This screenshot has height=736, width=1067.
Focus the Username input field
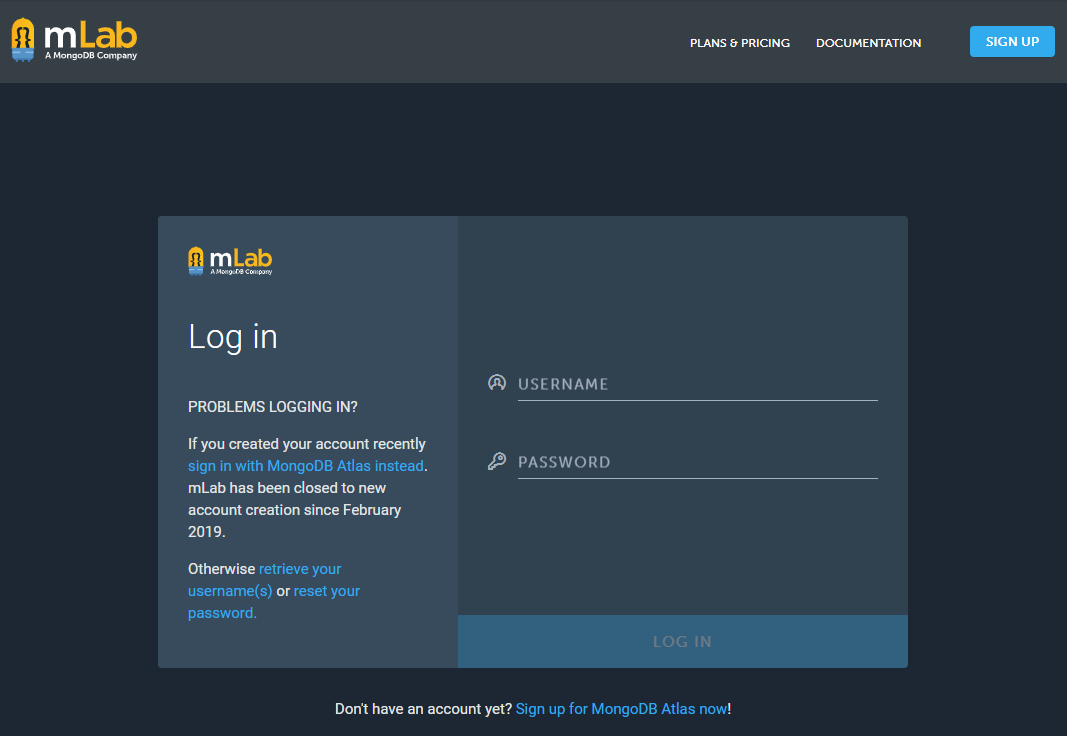coord(697,384)
